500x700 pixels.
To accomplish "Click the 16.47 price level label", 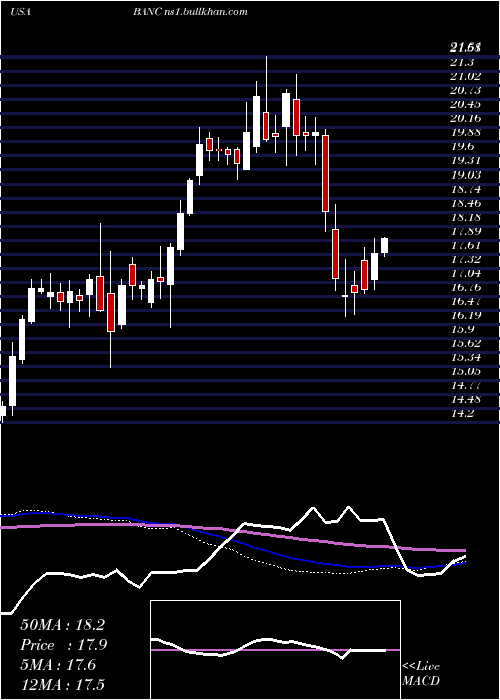I will pos(464,302).
